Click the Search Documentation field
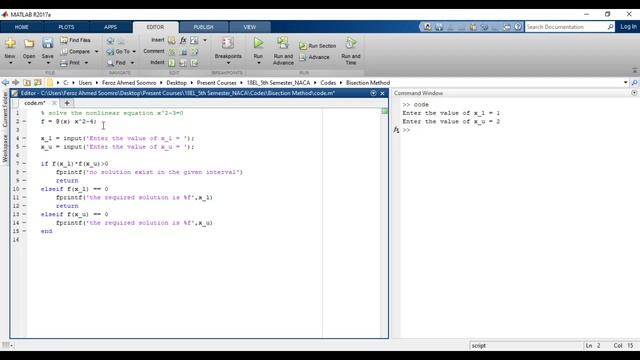 566,27
